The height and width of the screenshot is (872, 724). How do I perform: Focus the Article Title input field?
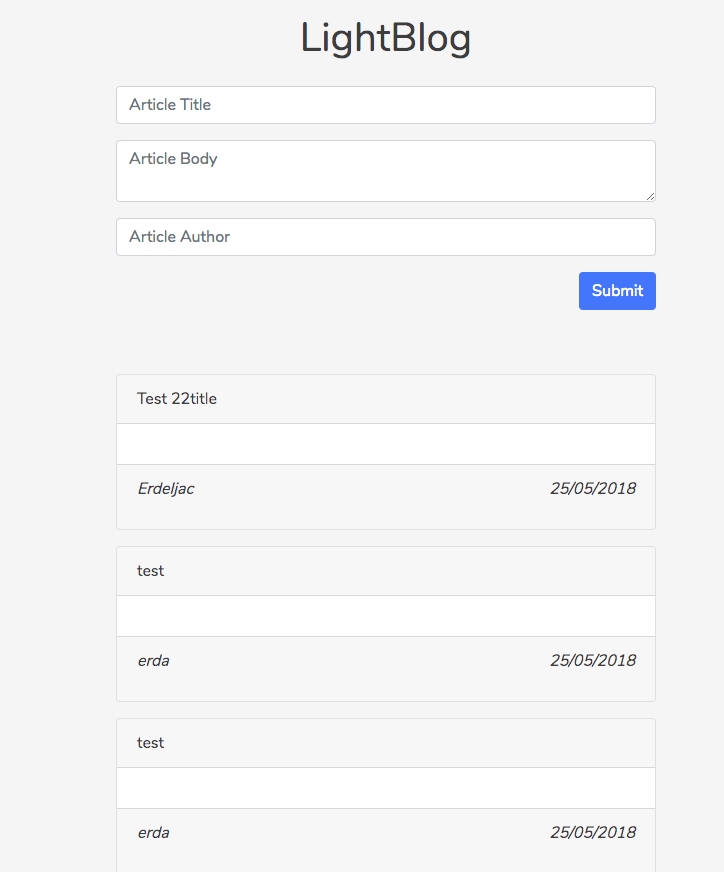click(x=385, y=105)
